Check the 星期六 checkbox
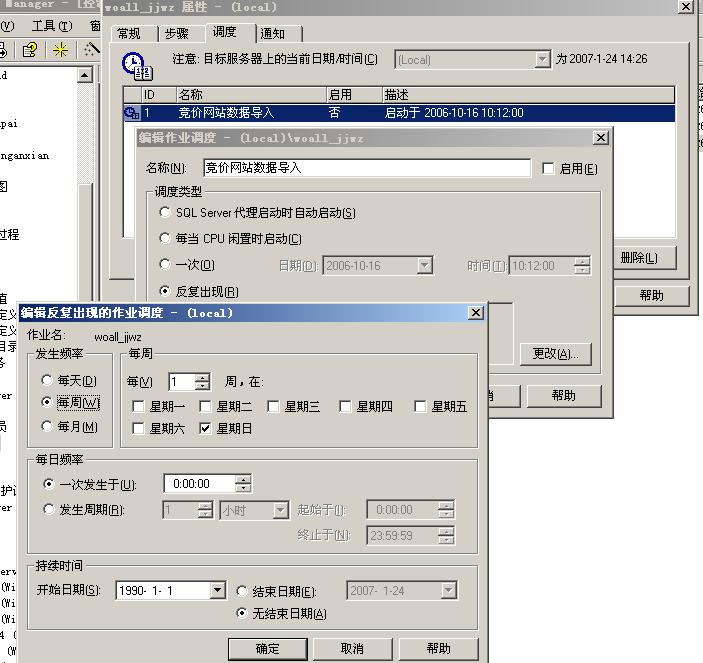Viewport: 703px width, 663px height. [x=138, y=429]
